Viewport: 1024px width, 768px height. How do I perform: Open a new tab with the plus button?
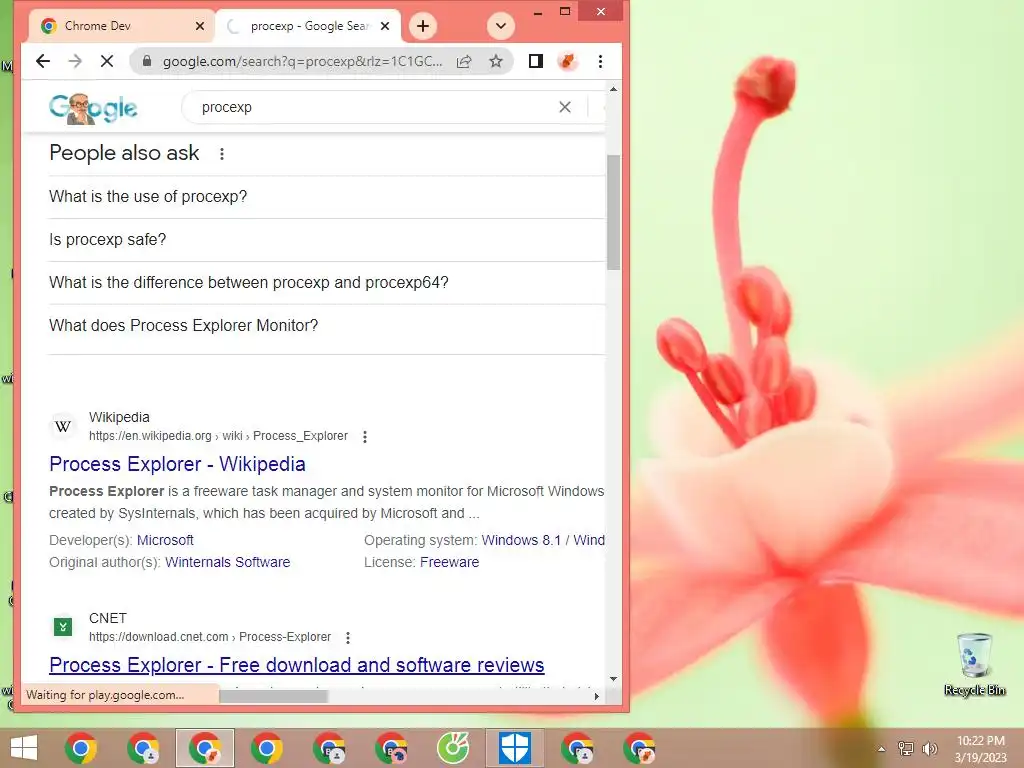tap(423, 26)
